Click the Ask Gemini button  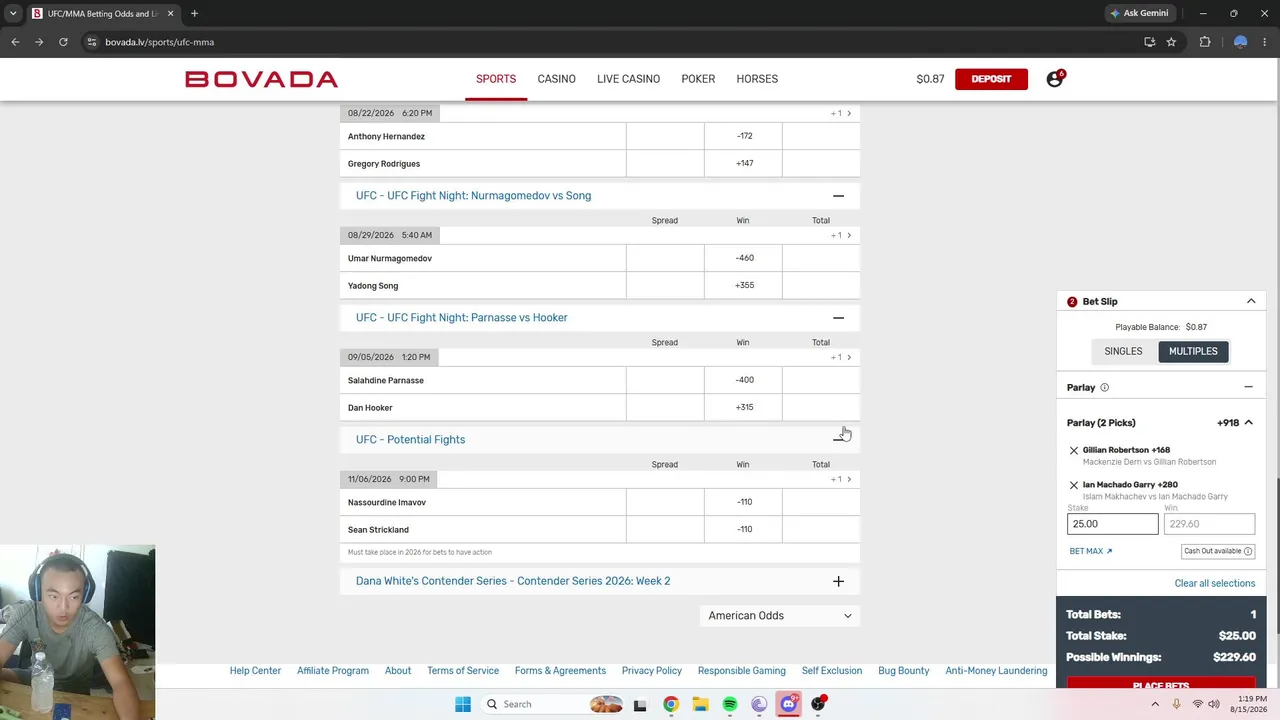pyautogui.click(x=1138, y=14)
